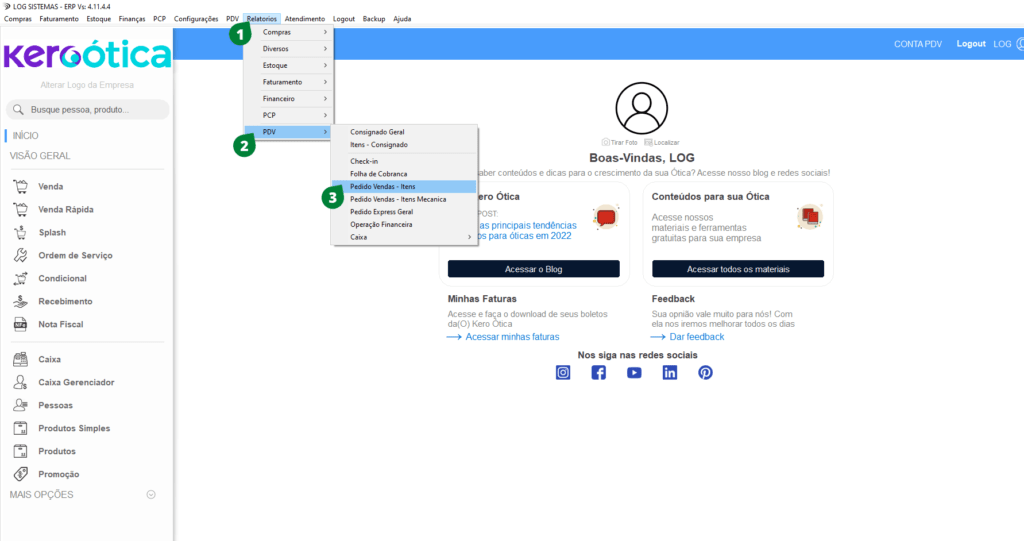The height and width of the screenshot is (541, 1024).
Task: Click the Splash sidebar icon
Action: point(21,232)
